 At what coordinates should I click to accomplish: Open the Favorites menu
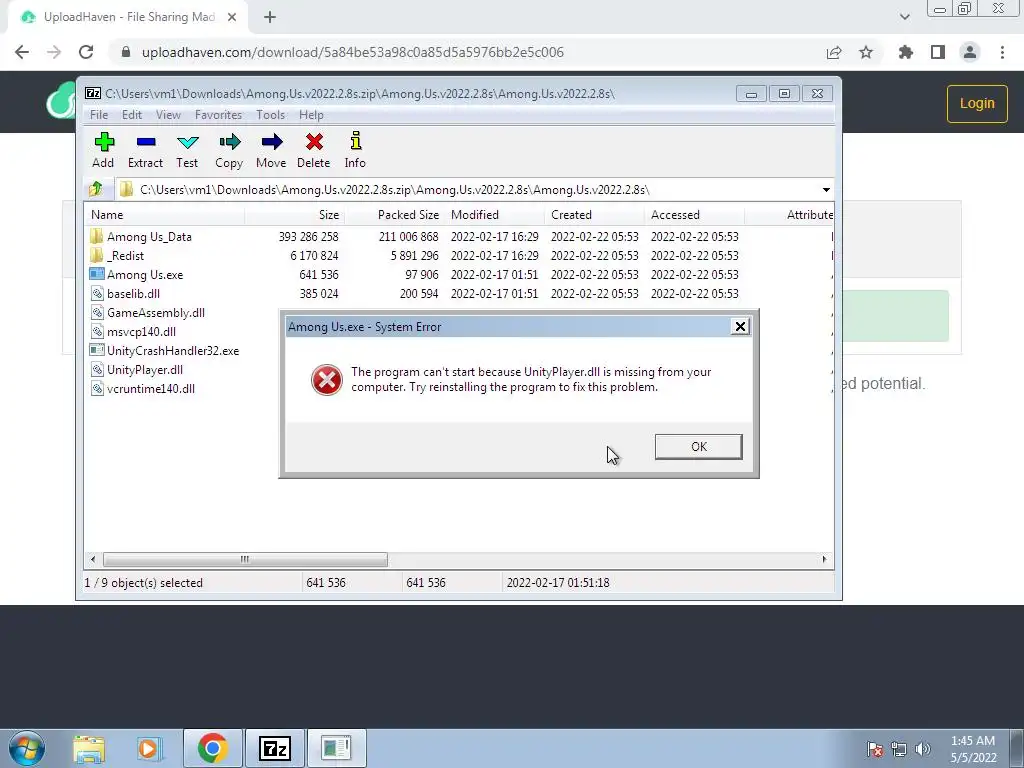click(218, 115)
